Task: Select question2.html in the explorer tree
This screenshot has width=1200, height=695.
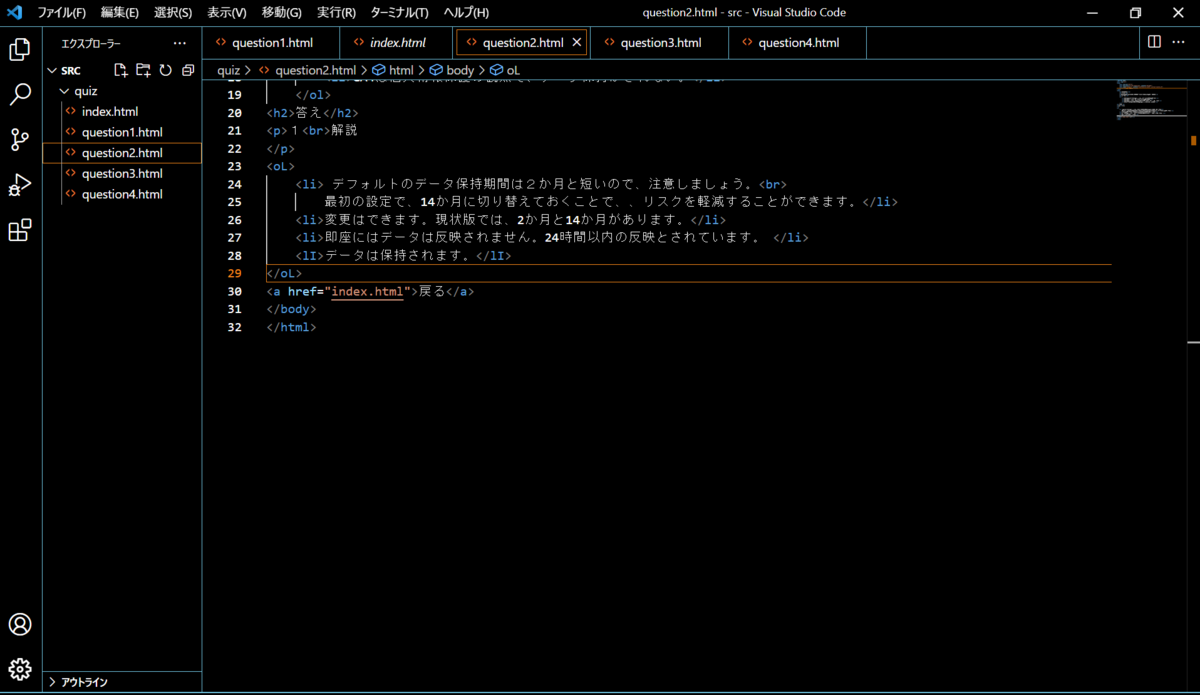Action: [x=122, y=153]
